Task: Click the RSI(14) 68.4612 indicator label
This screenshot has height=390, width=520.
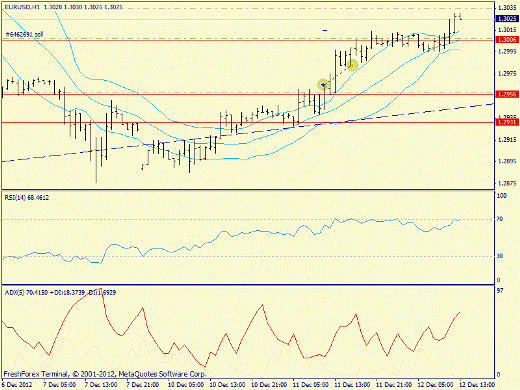Action: coord(27,198)
